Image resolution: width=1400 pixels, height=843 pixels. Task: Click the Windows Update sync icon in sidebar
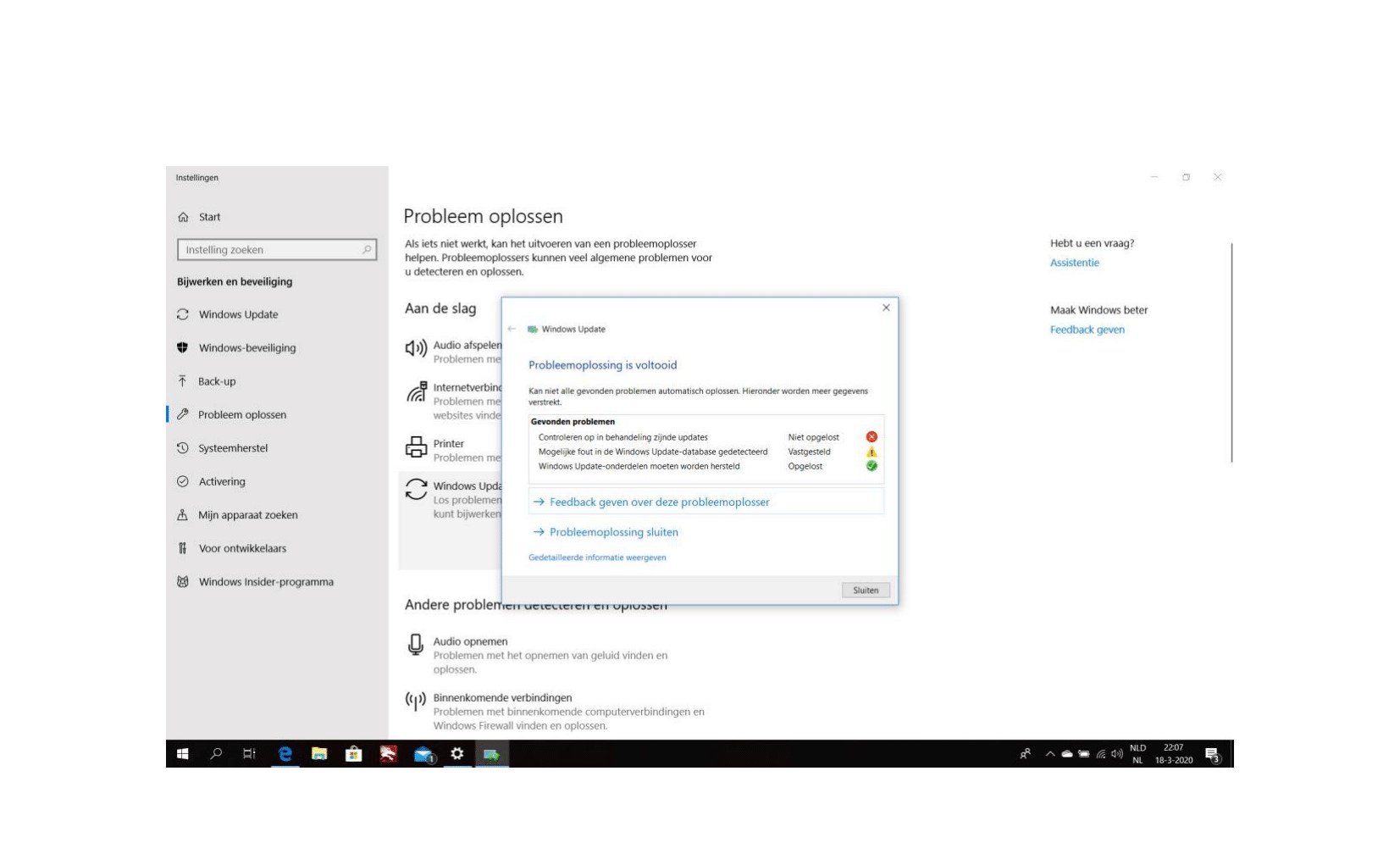coord(182,314)
